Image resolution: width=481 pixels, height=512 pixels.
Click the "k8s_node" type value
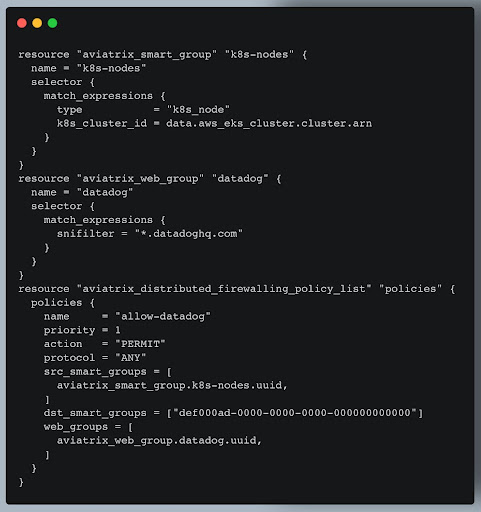tap(198, 109)
